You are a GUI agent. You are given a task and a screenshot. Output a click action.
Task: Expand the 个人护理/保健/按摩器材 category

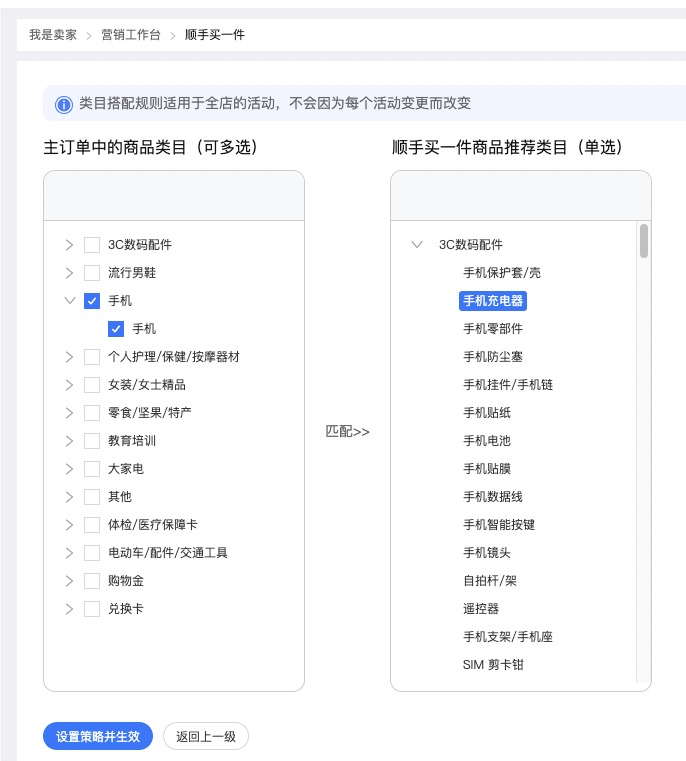[69, 357]
